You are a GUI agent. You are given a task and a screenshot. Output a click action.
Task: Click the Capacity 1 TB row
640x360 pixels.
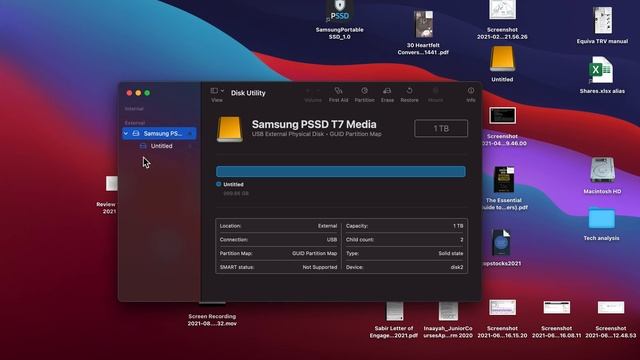tap(404, 226)
